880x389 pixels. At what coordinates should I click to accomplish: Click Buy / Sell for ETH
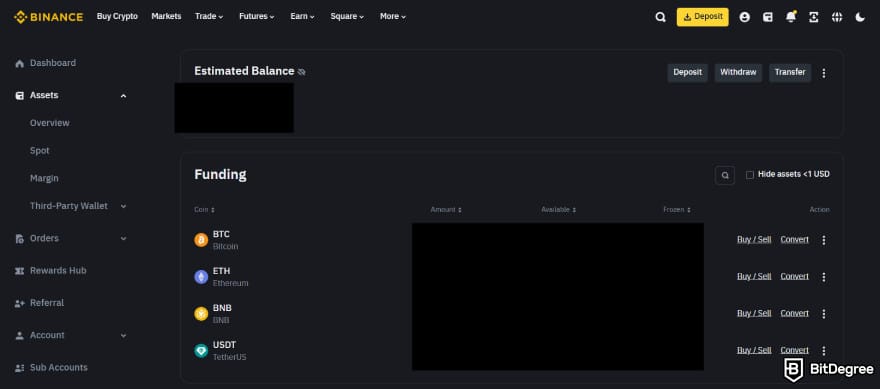(754, 276)
